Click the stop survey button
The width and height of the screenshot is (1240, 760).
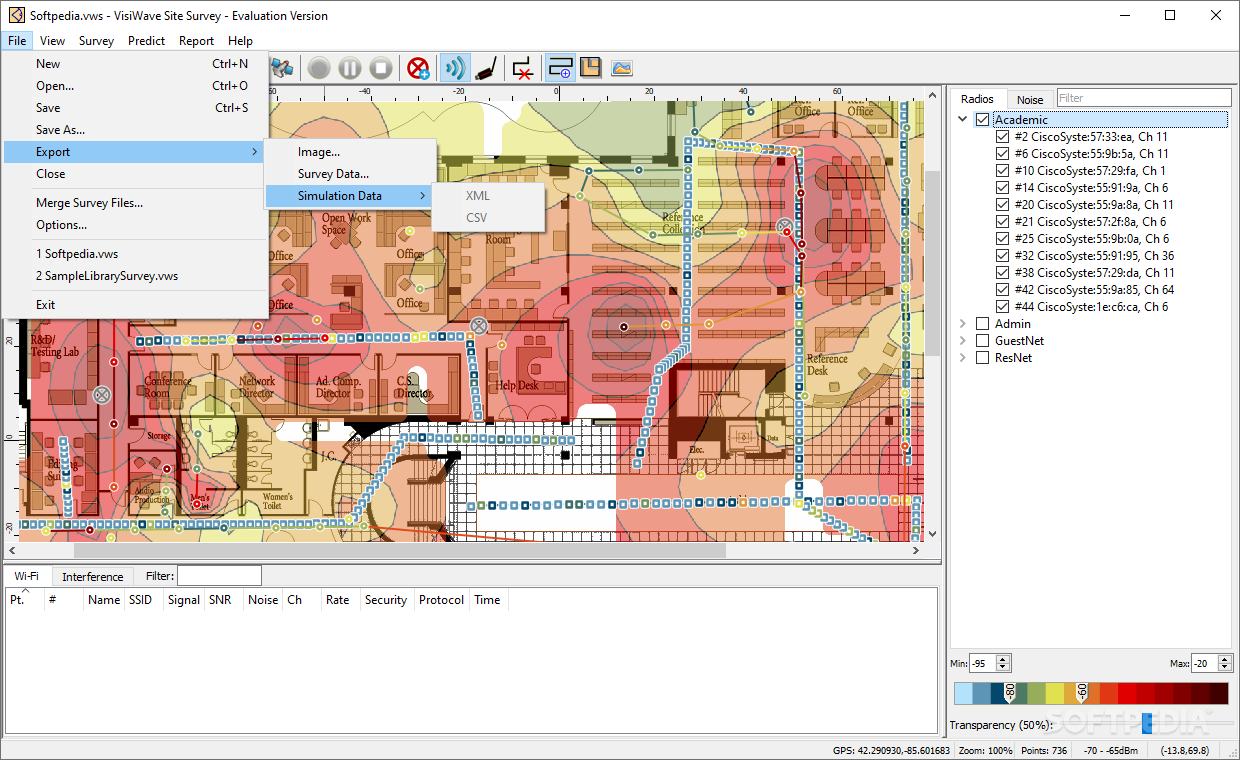[x=381, y=68]
